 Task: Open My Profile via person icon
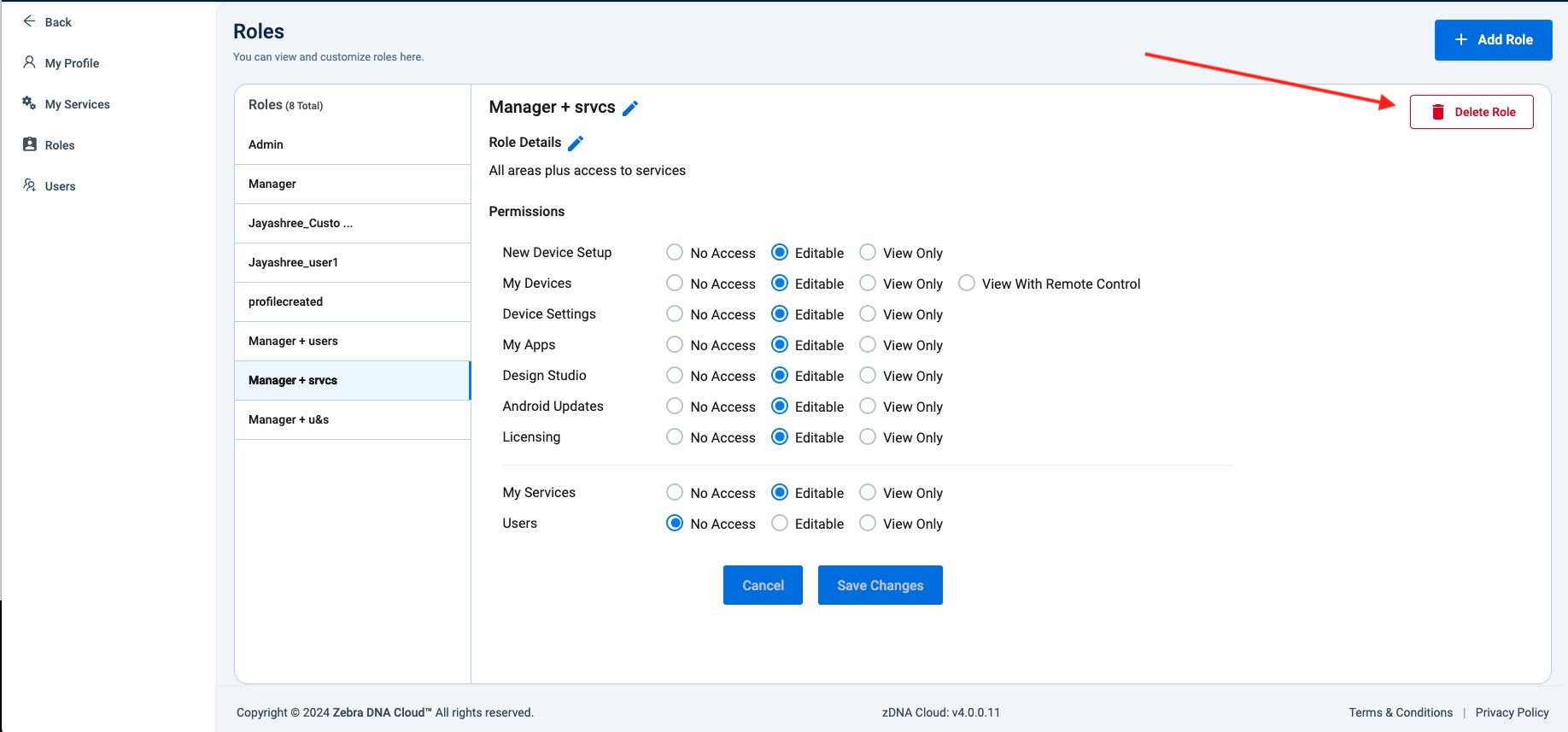tap(29, 62)
